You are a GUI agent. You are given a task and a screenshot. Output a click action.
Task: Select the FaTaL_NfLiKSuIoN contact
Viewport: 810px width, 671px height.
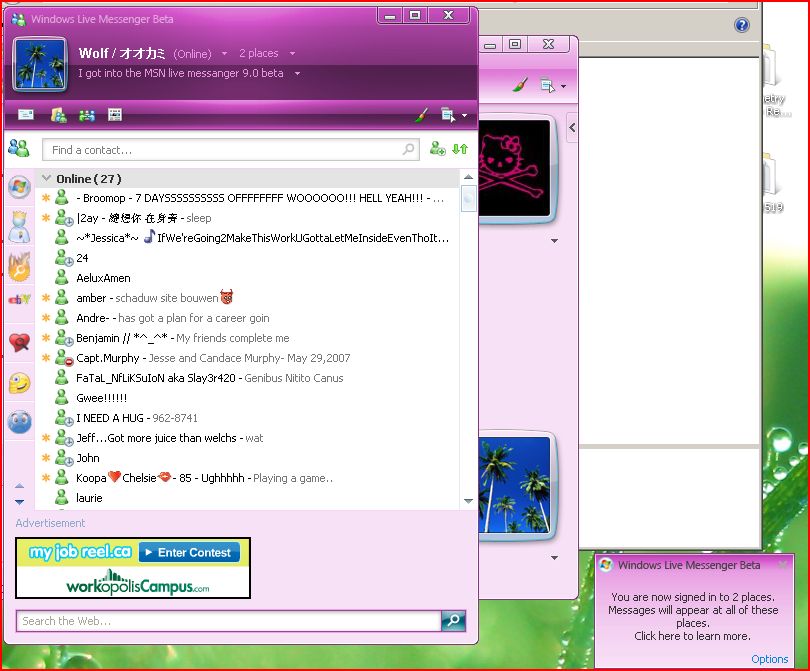pyautogui.click(x=247, y=378)
